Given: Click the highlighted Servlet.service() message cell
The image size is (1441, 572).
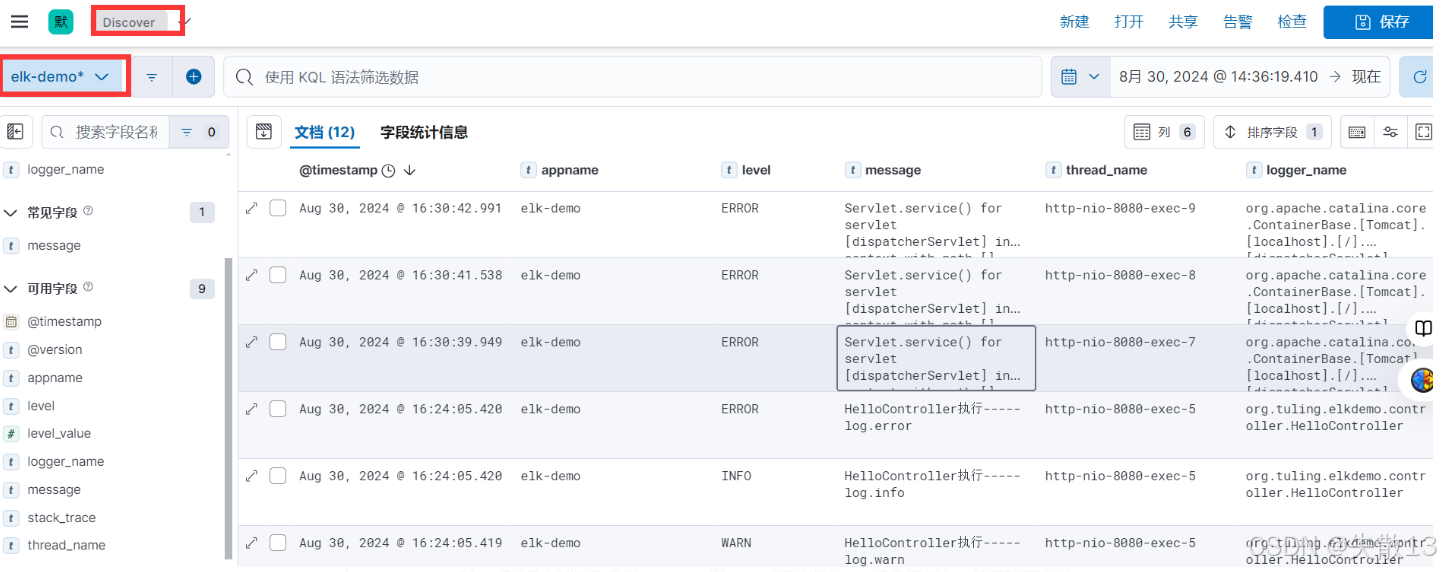Looking at the screenshot, I should coord(936,358).
